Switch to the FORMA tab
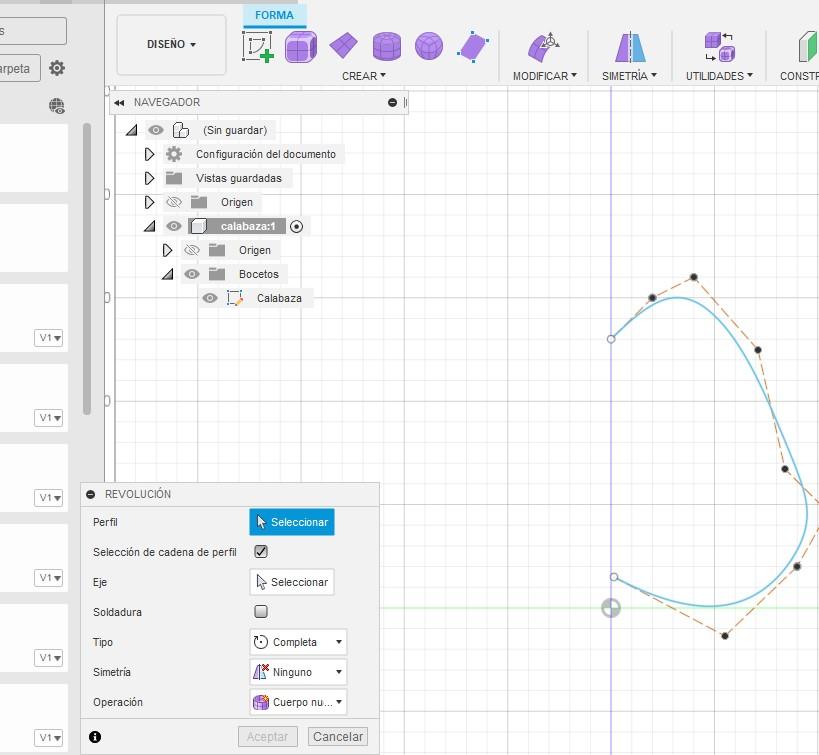The image size is (819, 755). click(x=274, y=15)
